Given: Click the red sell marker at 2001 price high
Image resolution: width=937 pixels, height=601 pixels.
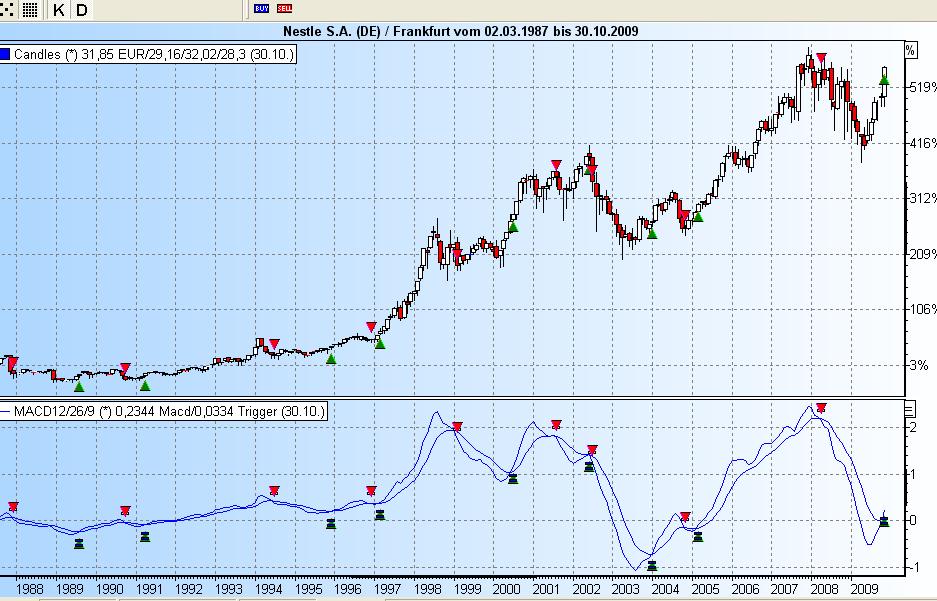Looking at the screenshot, I should pos(556,165).
